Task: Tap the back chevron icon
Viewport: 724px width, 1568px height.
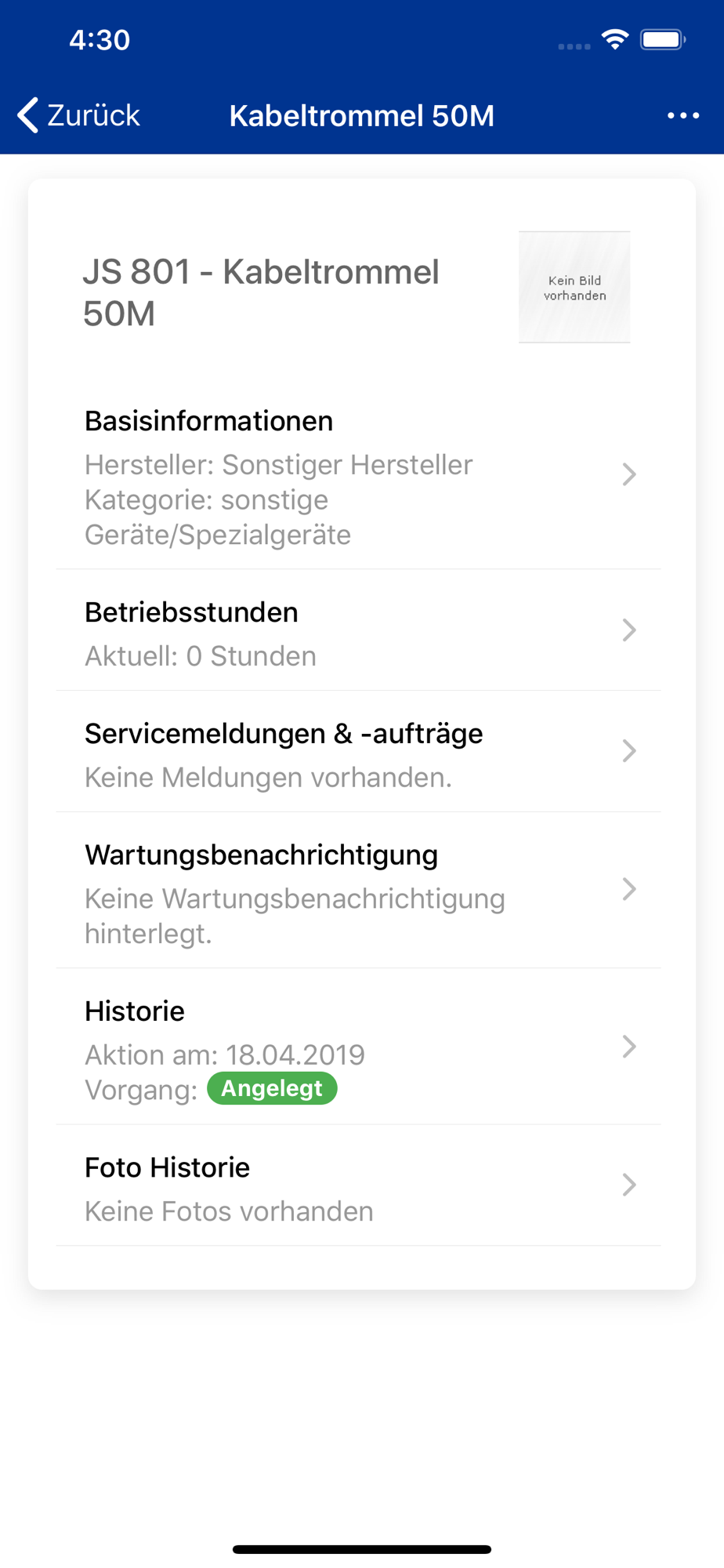Action: [28, 115]
